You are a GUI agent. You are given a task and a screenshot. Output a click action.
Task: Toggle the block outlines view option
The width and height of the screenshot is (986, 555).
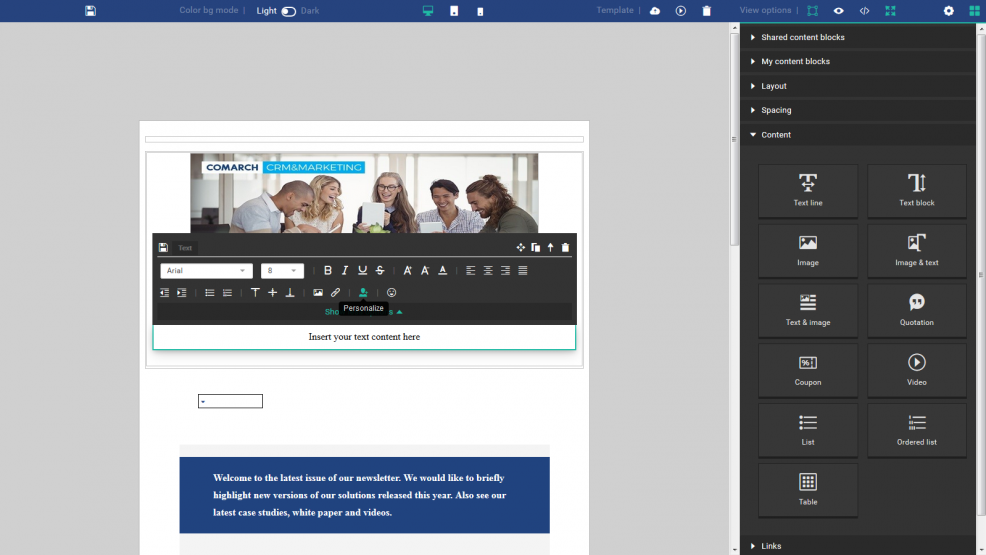(x=812, y=11)
